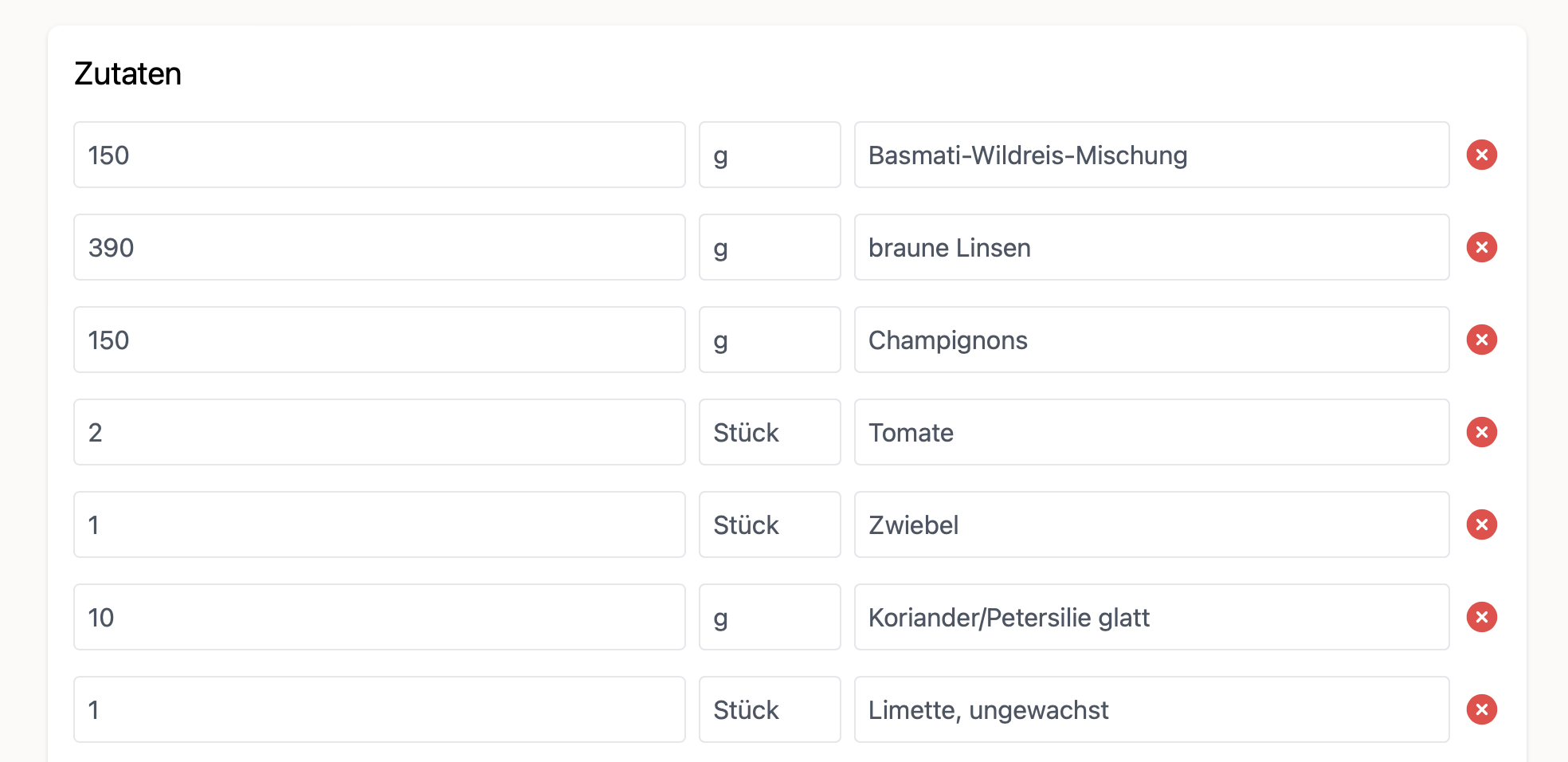
Task: Remove the Limette, ungewachst row
Action: 1482,709
